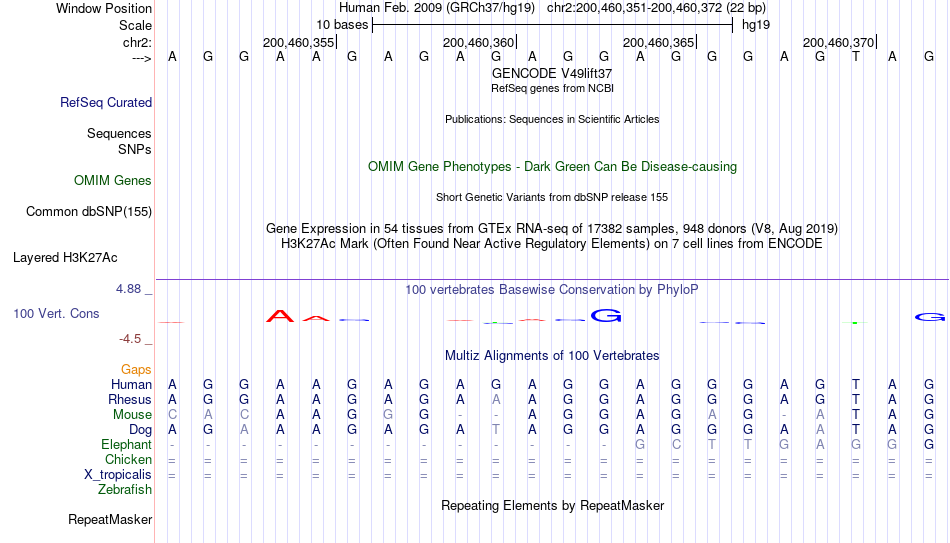Viewport: 950px width, 543px height.
Task: Click H3K27Ac Mark ENCODE track title
Action: [x=552, y=244]
